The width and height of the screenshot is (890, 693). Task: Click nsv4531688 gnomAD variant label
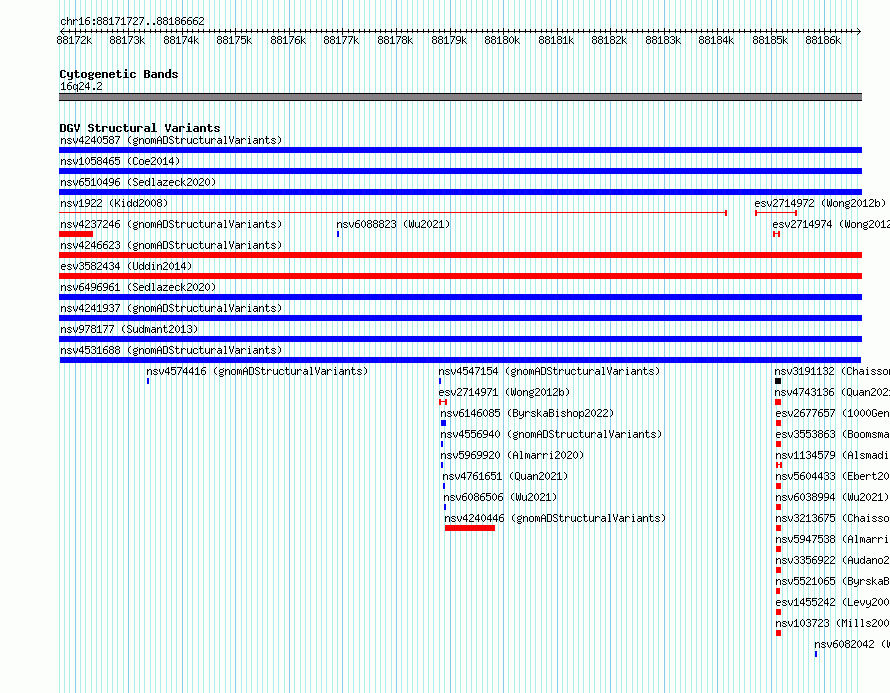pos(171,350)
